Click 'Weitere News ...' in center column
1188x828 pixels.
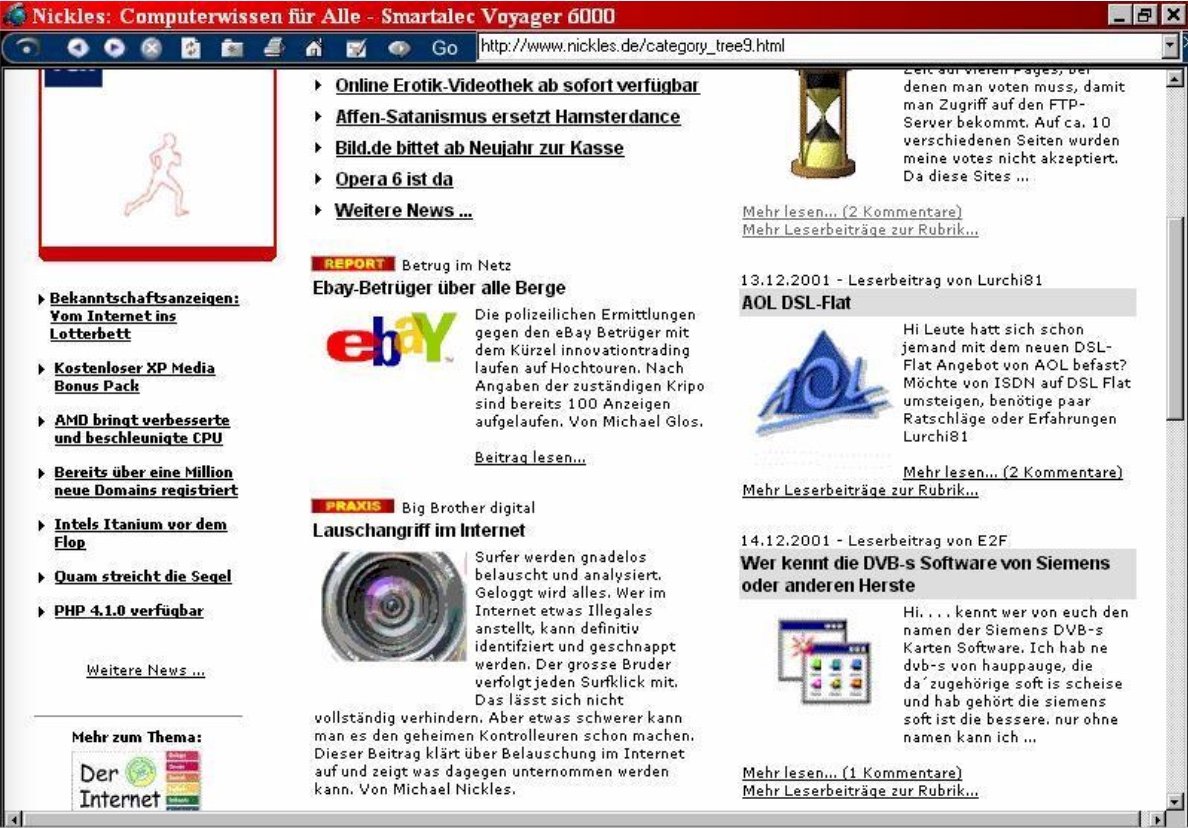(403, 211)
